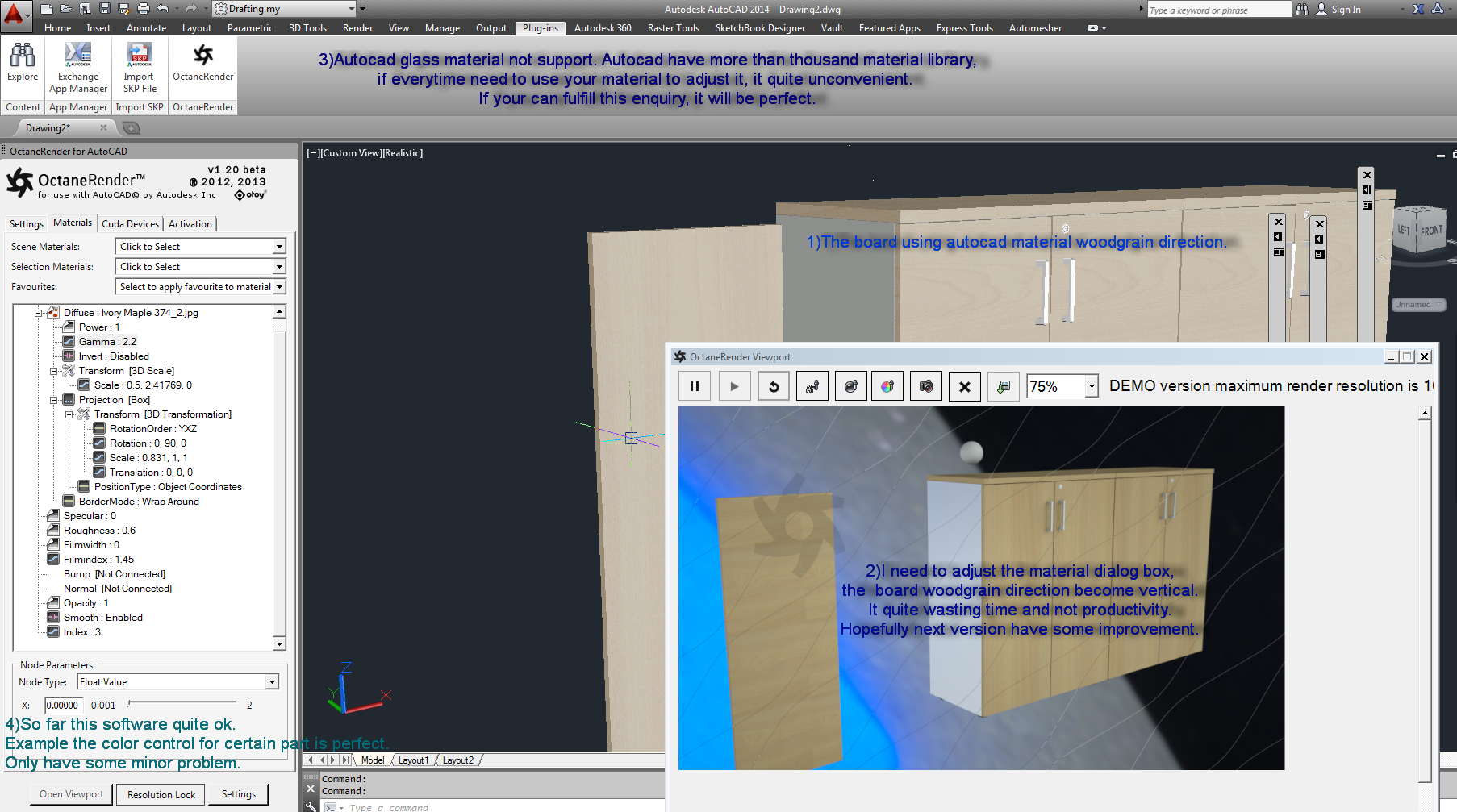Click the ViewCube FRONT face
This screenshot has width=1457, height=812.
point(1430,231)
